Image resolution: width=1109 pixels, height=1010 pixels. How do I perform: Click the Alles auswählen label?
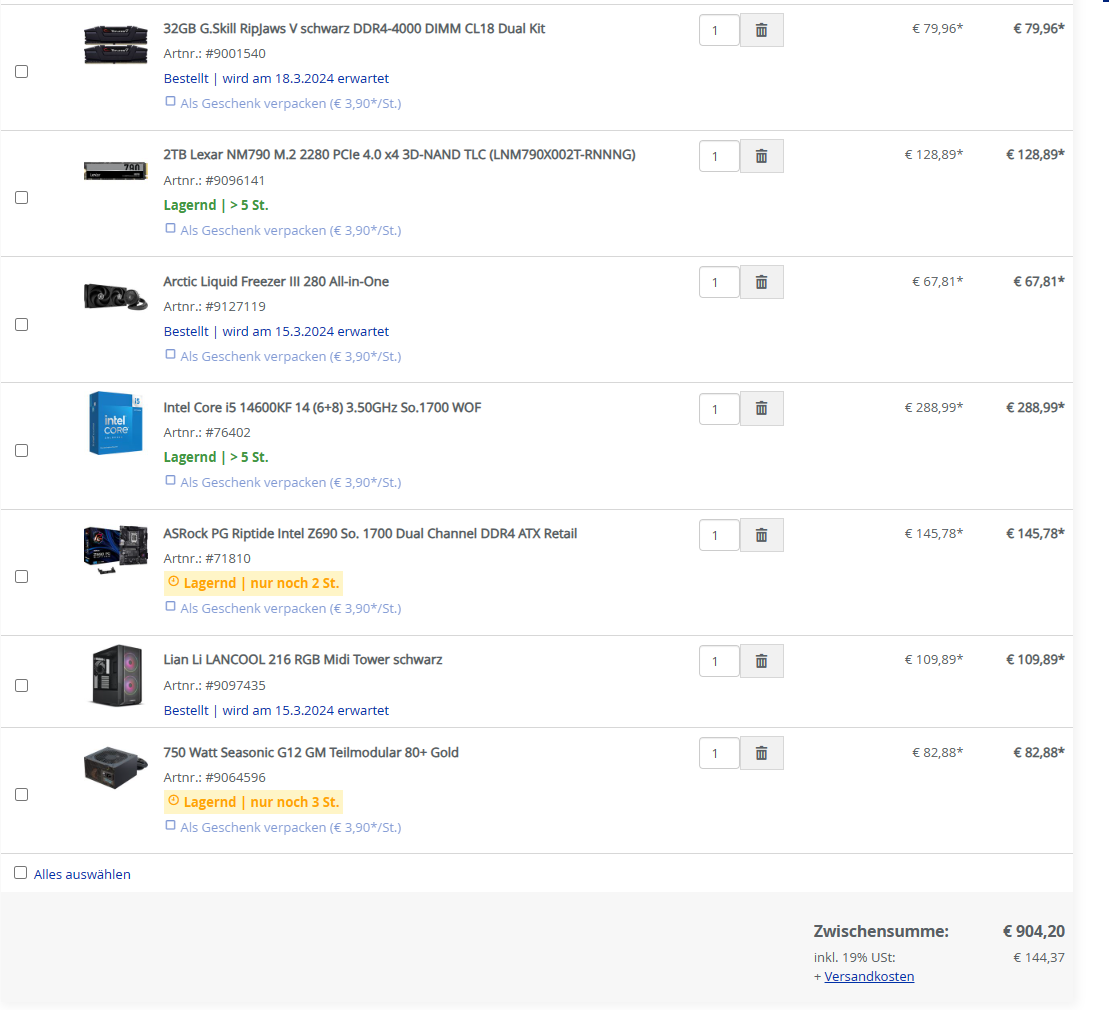[82, 874]
